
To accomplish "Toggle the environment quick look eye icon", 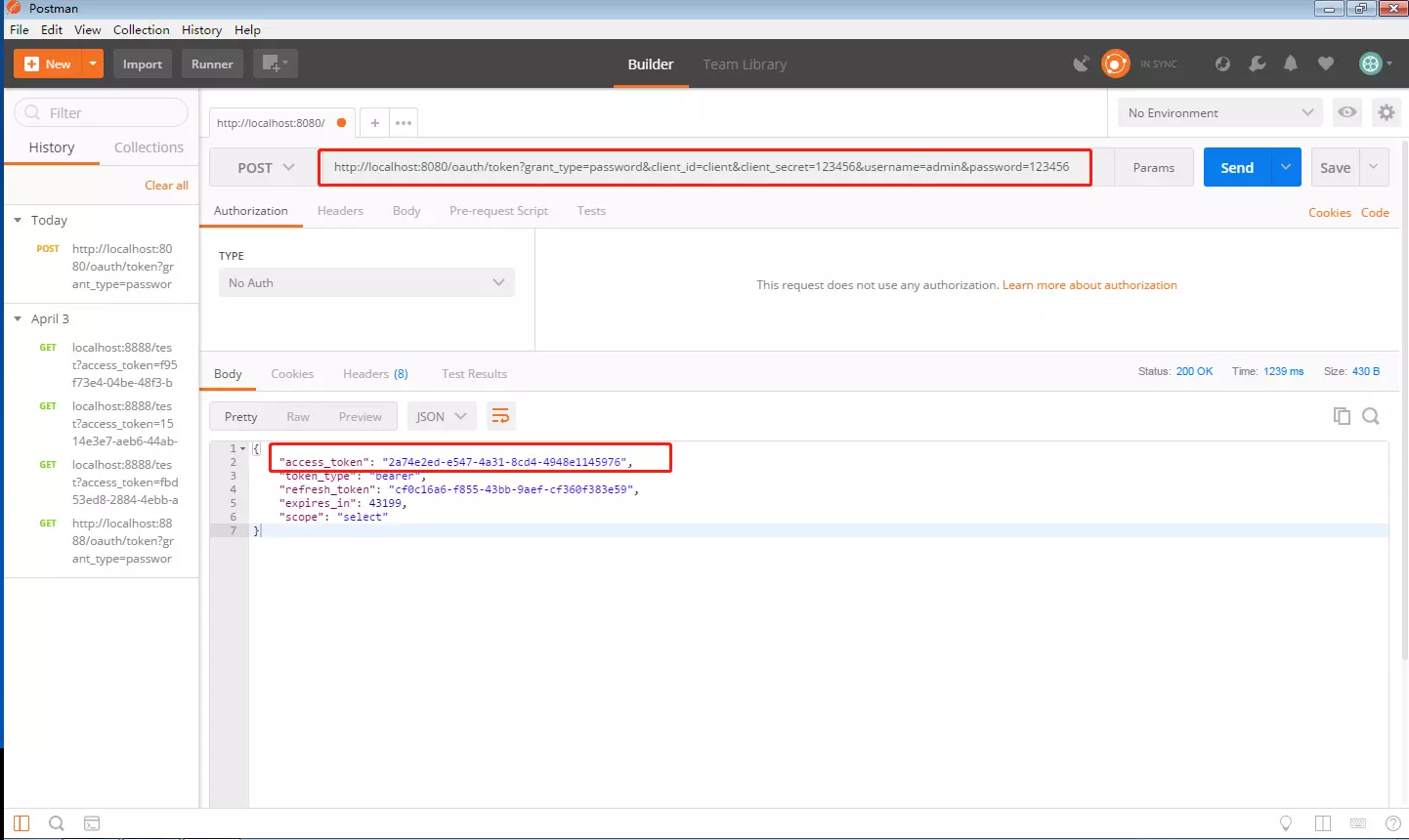I will (x=1347, y=112).
